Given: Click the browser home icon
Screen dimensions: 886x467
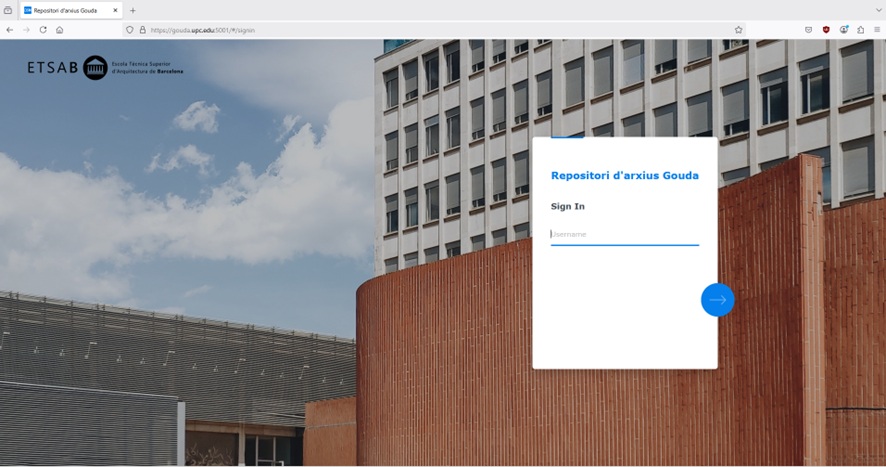Looking at the screenshot, I should click(60, 30).
